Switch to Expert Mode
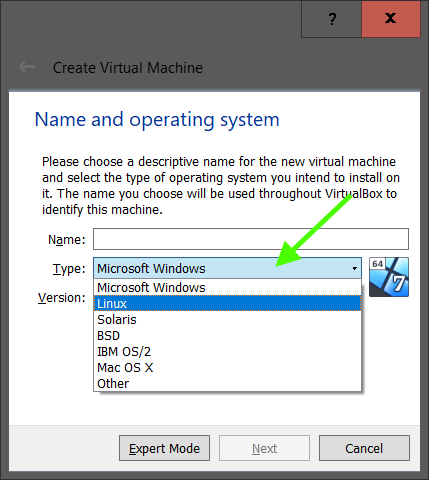This screenshot has height=480, width=429. coord(164,448)
